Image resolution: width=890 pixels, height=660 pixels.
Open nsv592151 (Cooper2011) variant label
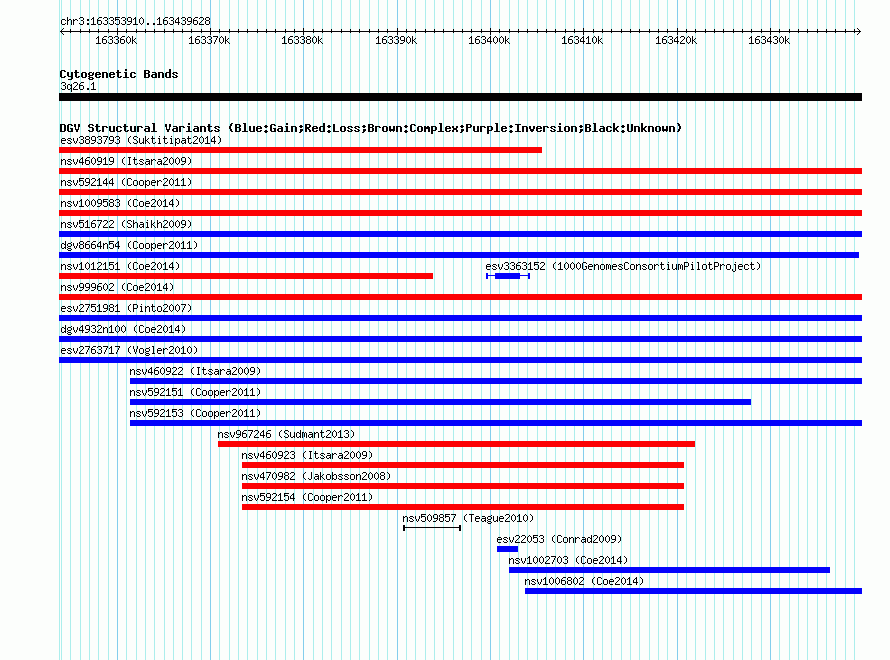click(x=195, y=392)
